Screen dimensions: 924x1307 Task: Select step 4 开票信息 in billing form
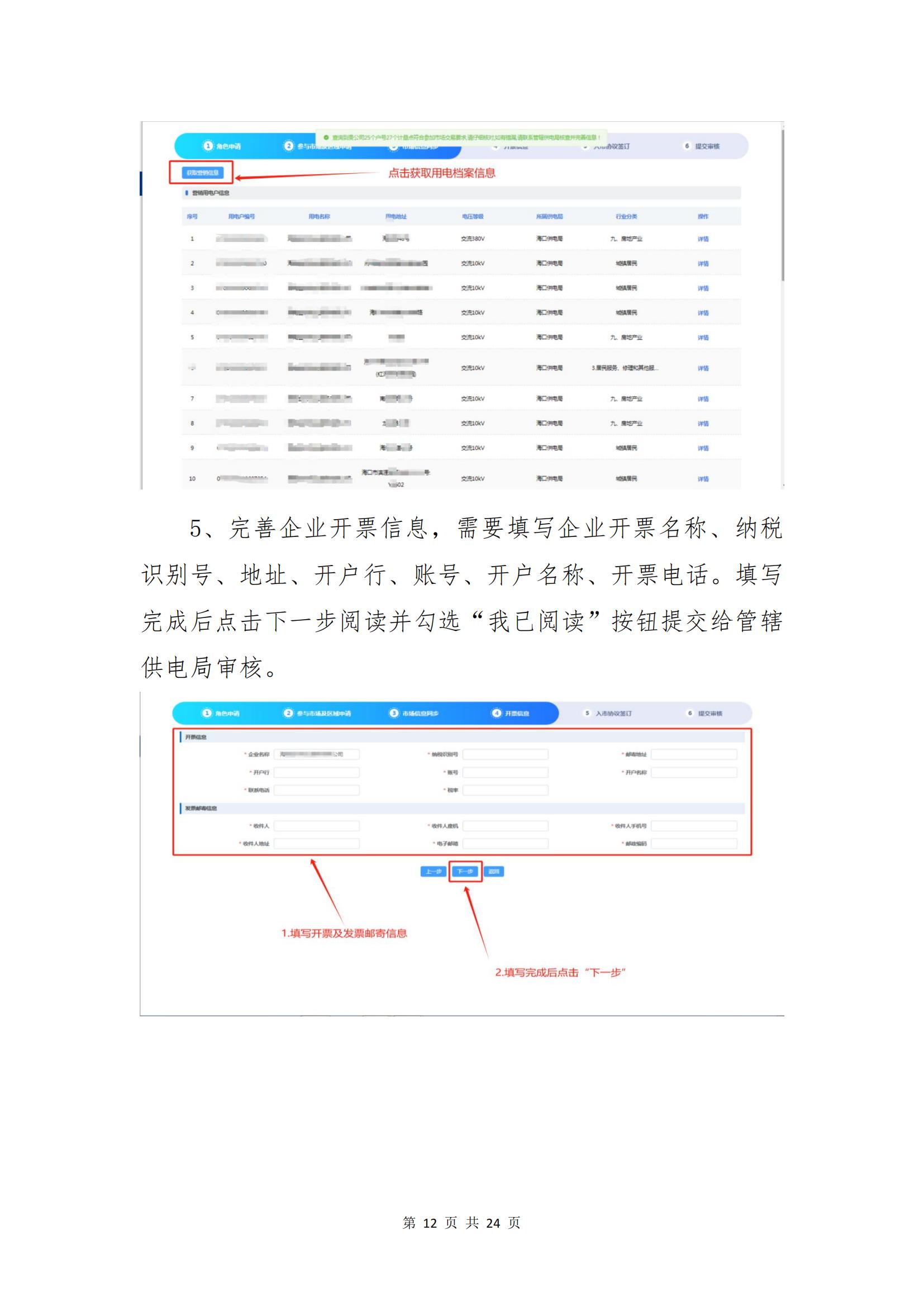[x=511, y=713]
